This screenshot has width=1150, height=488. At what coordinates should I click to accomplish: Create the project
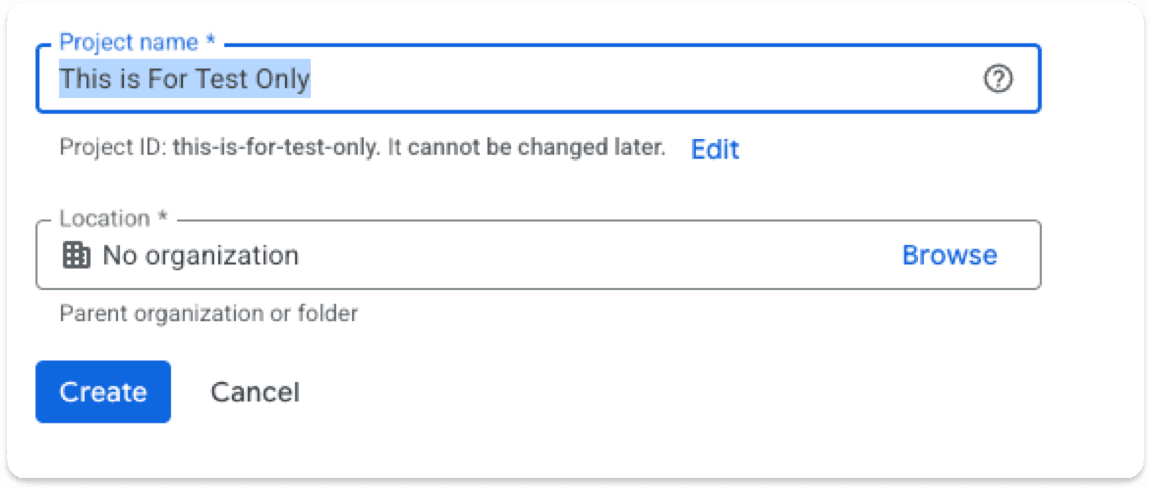103,392
